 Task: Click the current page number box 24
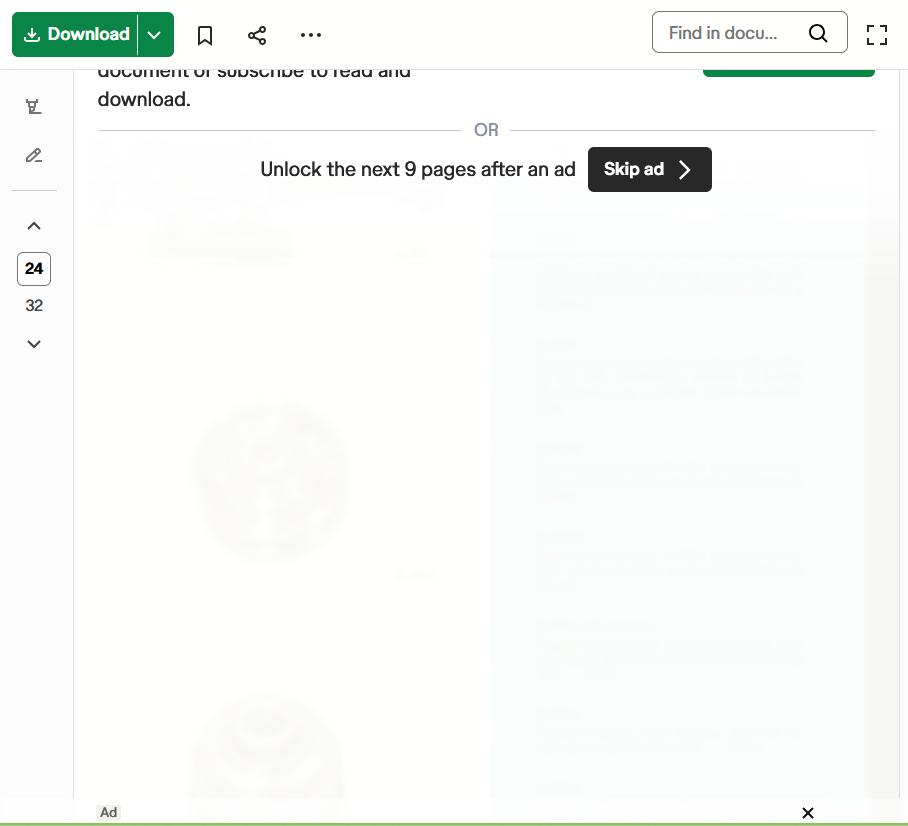[34, 269]
